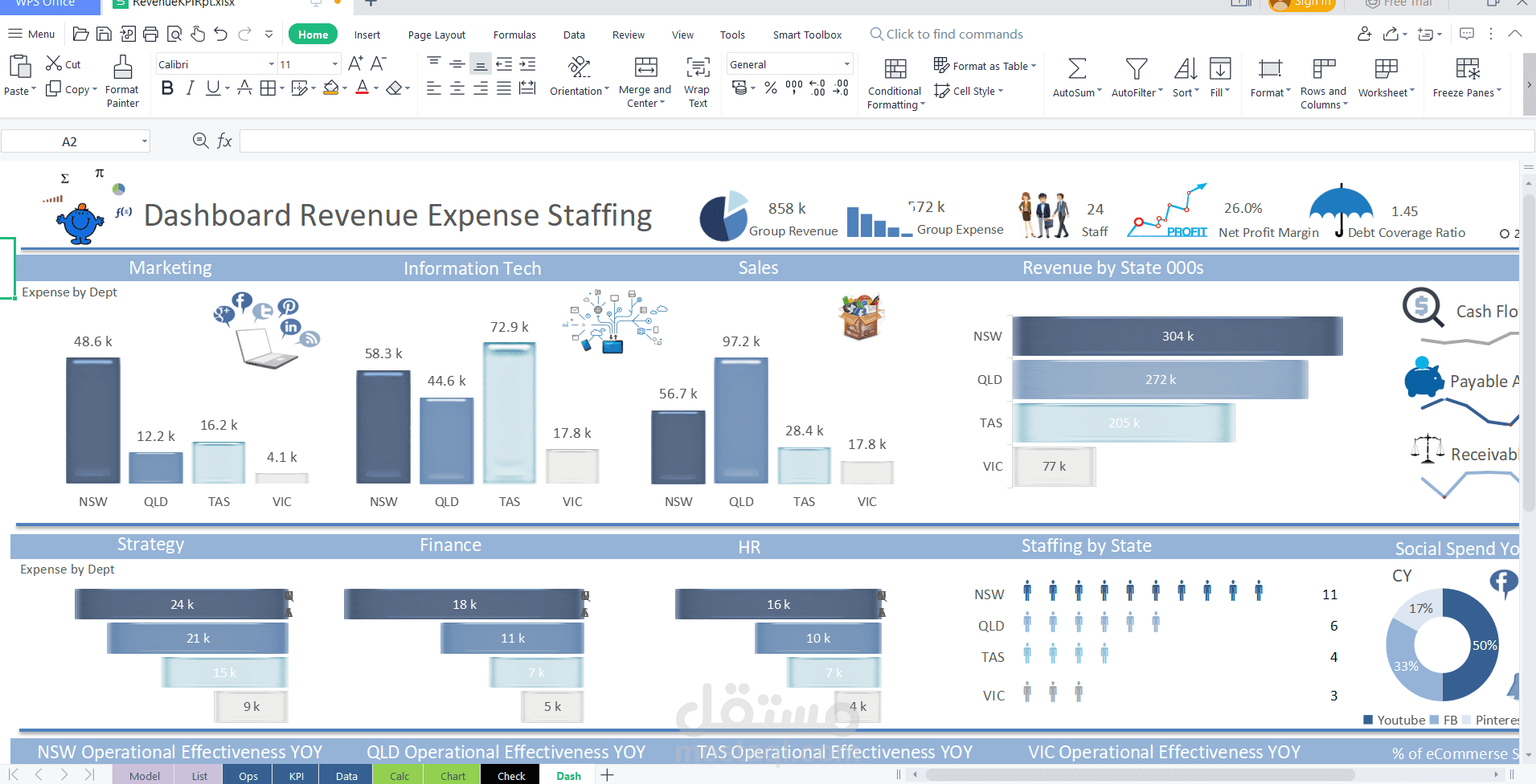This screenshot has height=784, width=1536.
Task: Open the Formulas ribbon tab
Action: click(514, 35)
